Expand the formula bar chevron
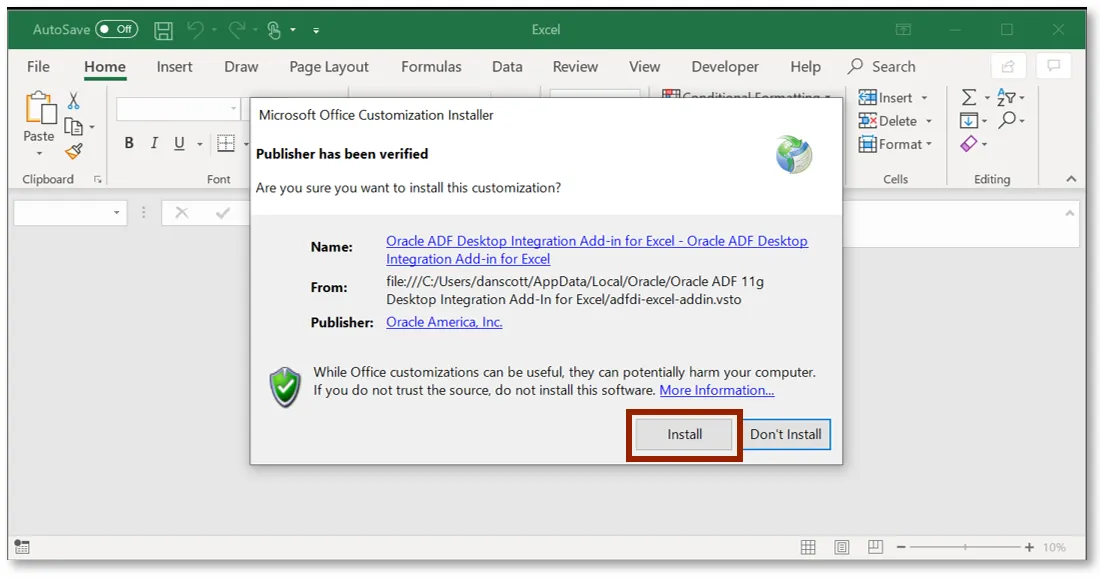The height and width of the screenshot is (586, 1100). click(1069, 213)
